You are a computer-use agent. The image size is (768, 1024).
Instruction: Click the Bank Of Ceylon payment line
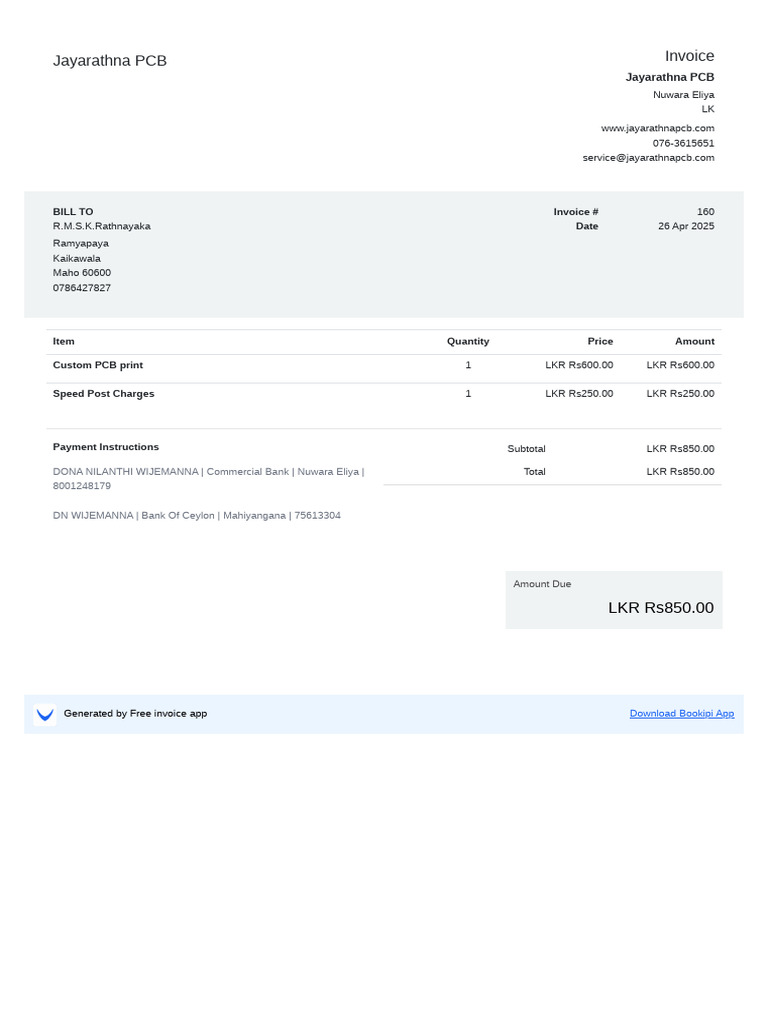(x=197, y=516)
